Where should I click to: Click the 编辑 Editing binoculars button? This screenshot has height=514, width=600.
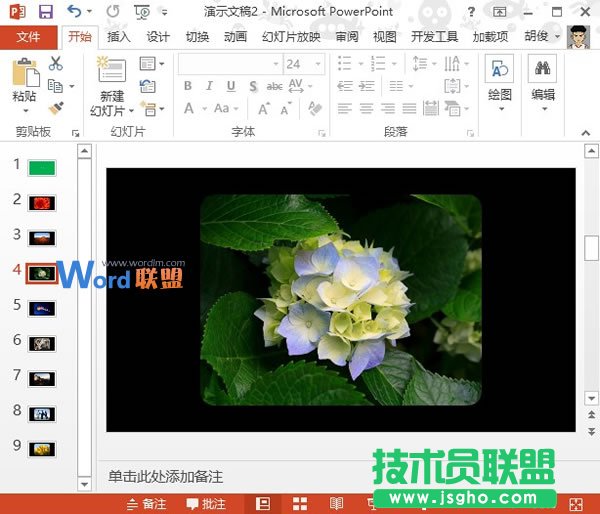point(543,83)
